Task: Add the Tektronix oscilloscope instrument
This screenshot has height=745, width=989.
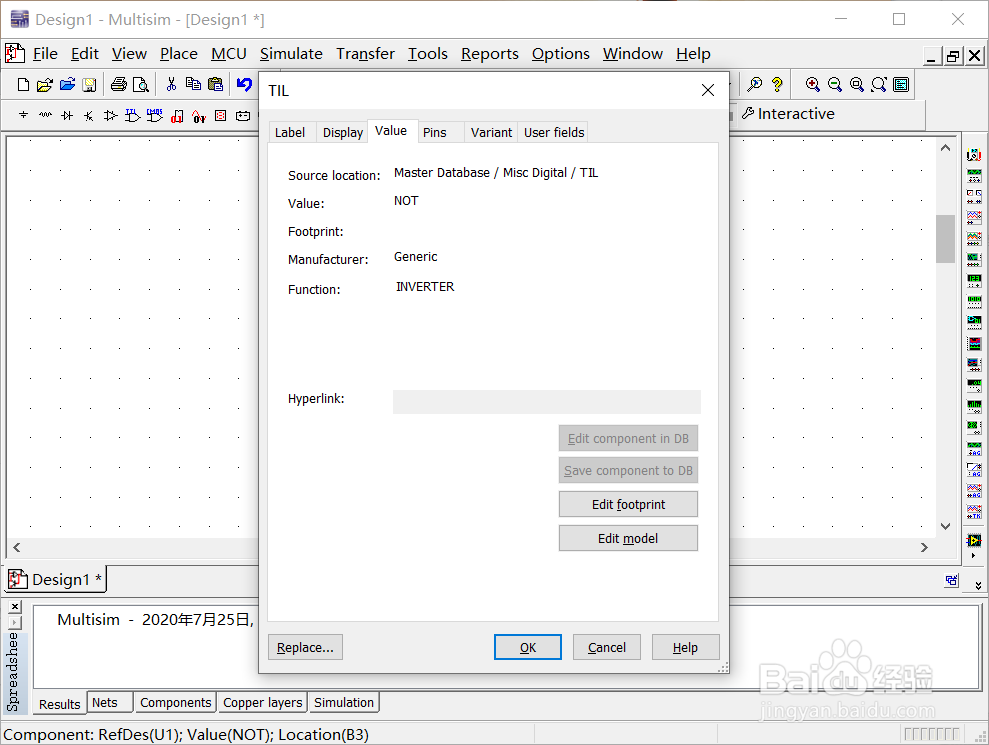Action: (974, 510)
